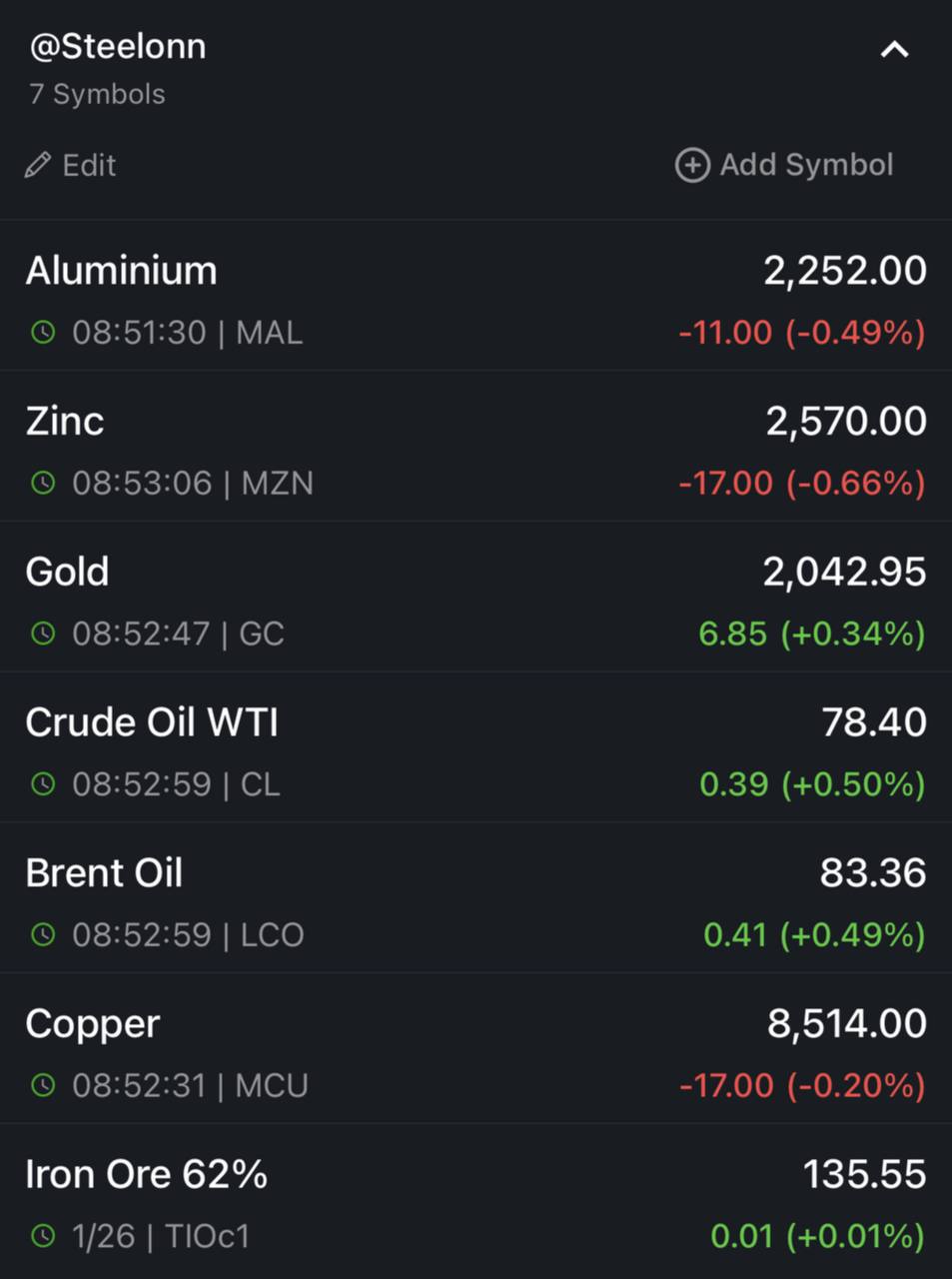Click the clock icon in Iron Ore 62% row
Screen dimensions: 952x1279
(43, 1236)
